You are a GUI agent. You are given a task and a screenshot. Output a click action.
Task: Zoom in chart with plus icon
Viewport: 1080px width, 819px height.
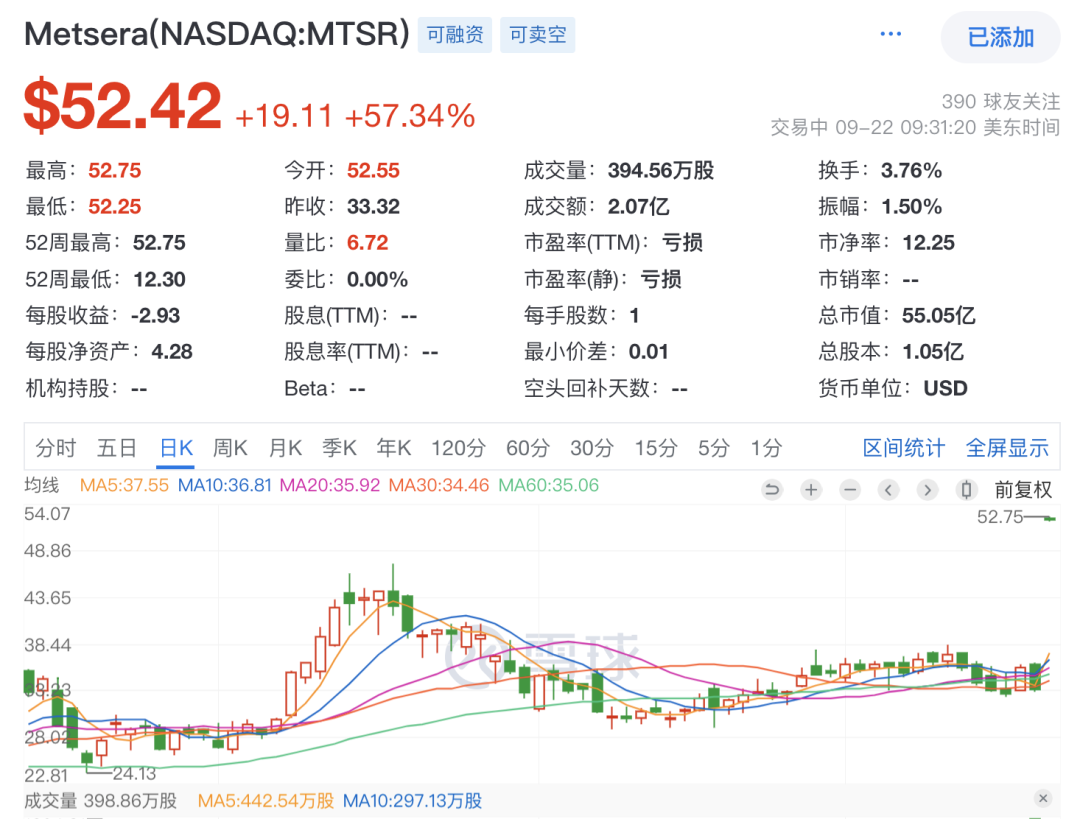[811, 490]
